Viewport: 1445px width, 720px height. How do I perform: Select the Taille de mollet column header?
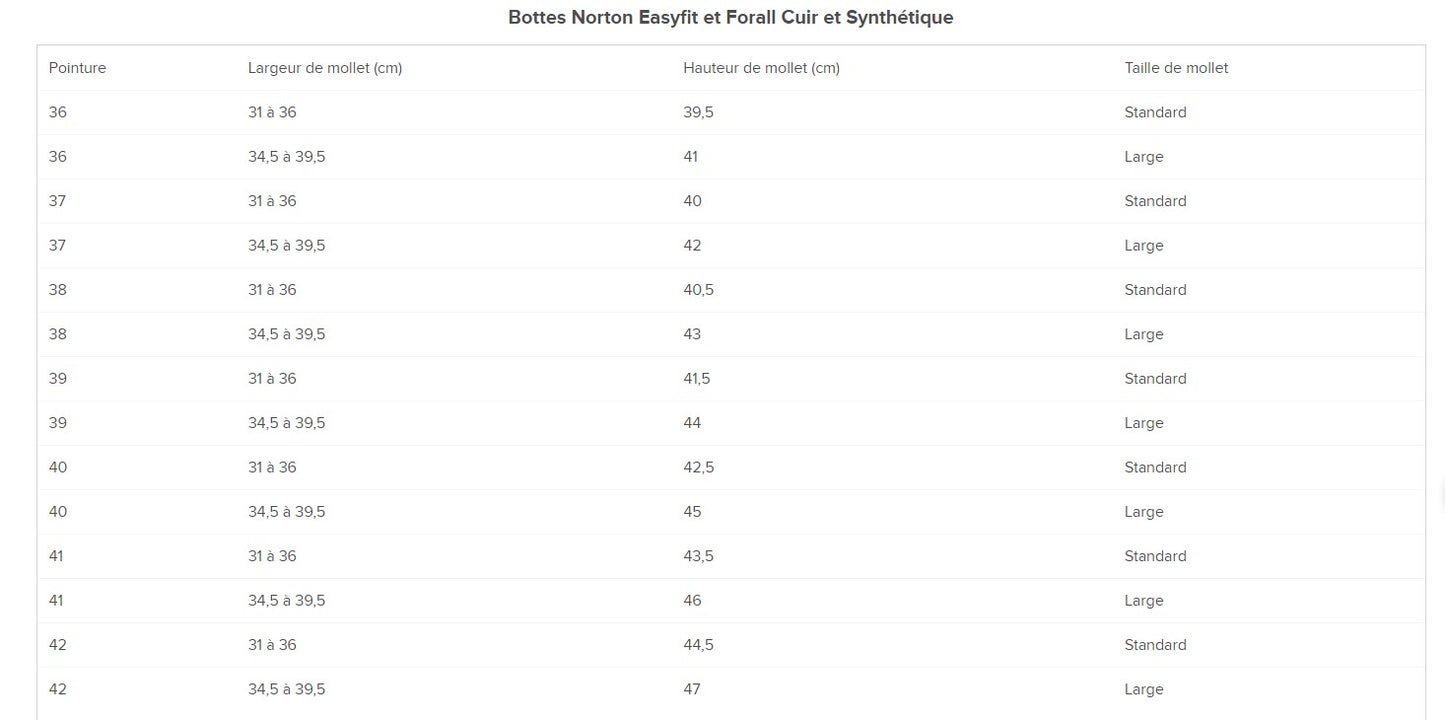pyautogui.click(x=1176, y=68)
